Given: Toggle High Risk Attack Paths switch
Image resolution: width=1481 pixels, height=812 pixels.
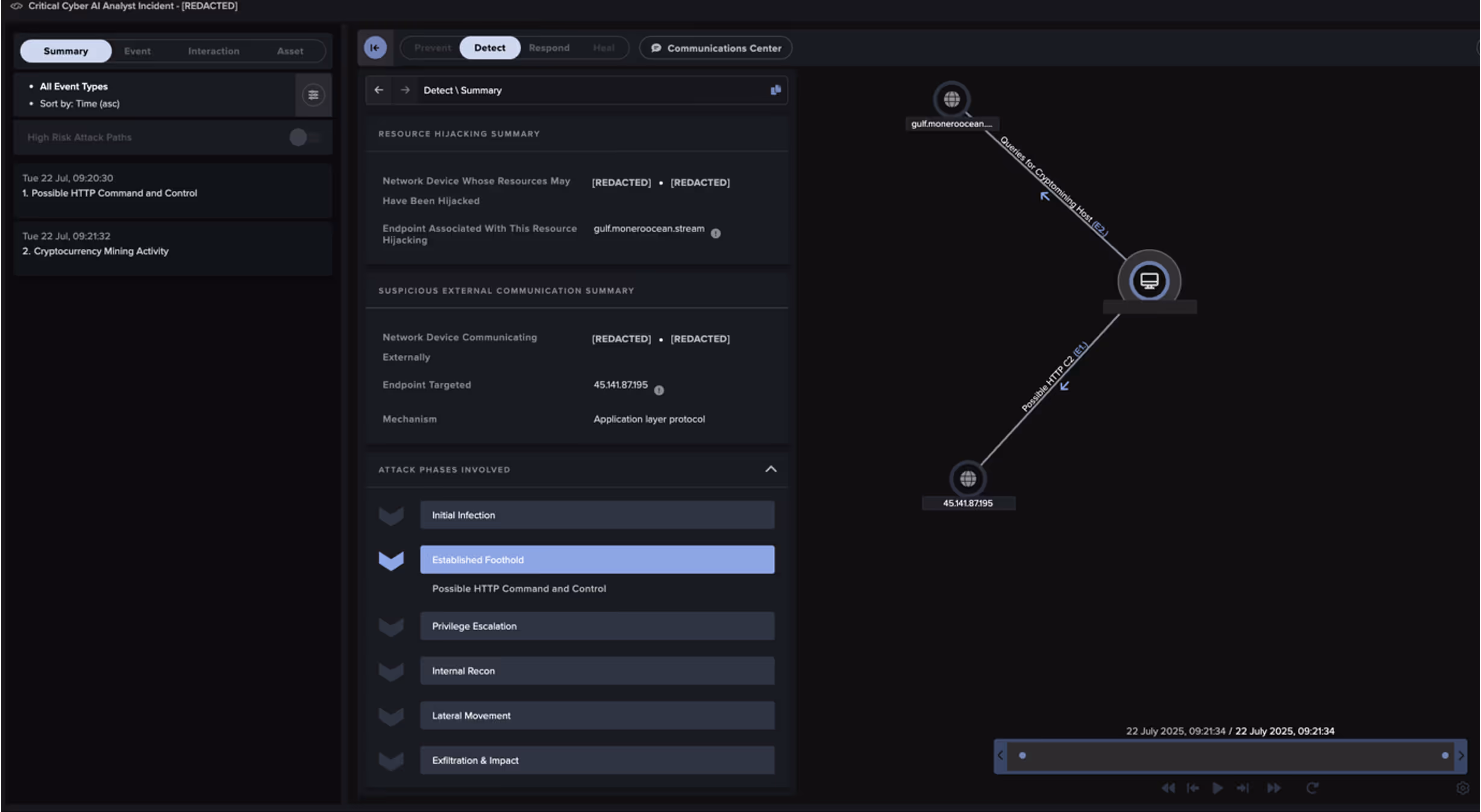Looking at the screenshot, I should pyautogui.click(x=304, y=137).
